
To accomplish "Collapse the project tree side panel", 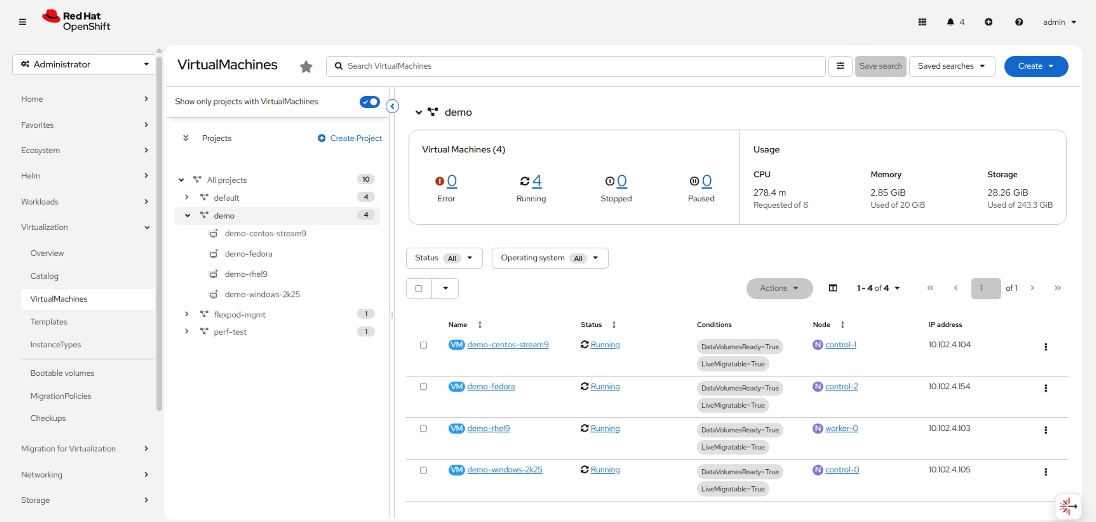I will (393, 106).
